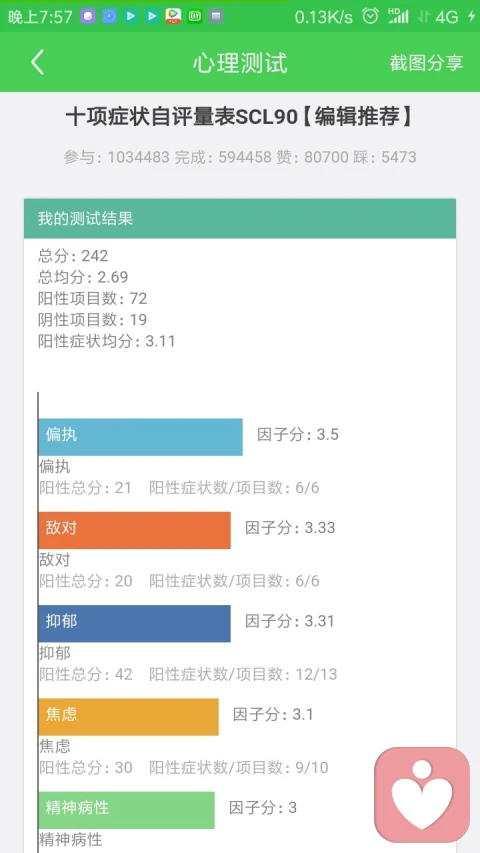The width and height of the screenshot is (480, 853).
Task: Tap the alarm clock status icon
Action: pos(370,16)
